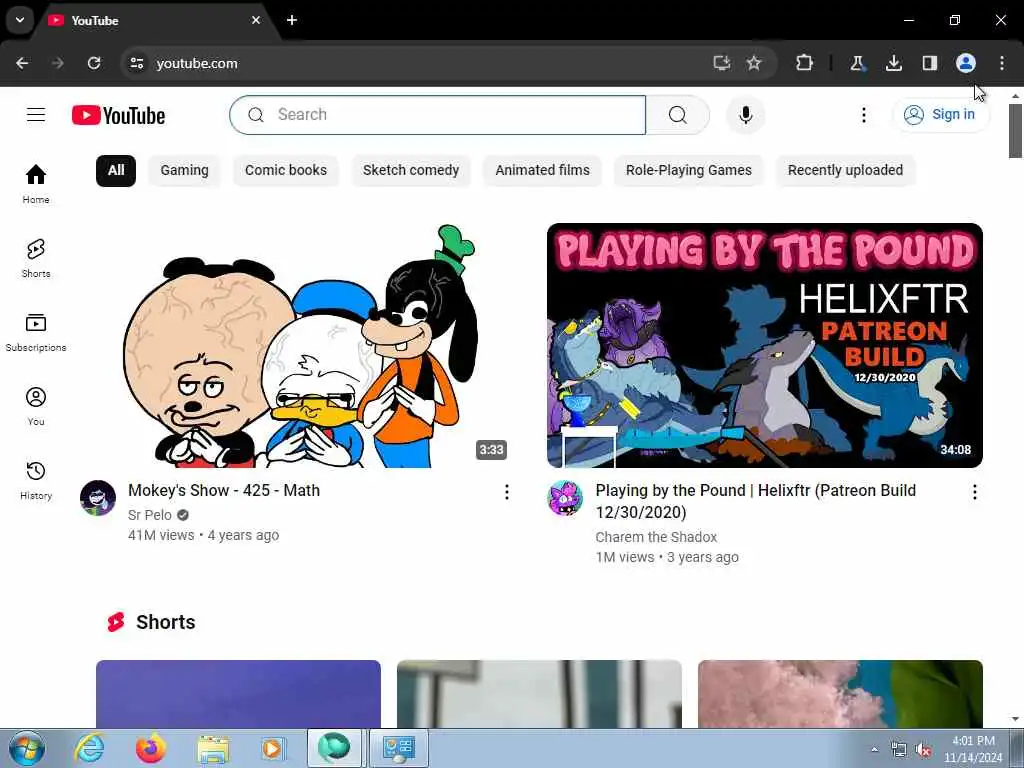This screenshot has height=768, width=1024.
Task: Select the All filter chip
Action: [116, 170]
